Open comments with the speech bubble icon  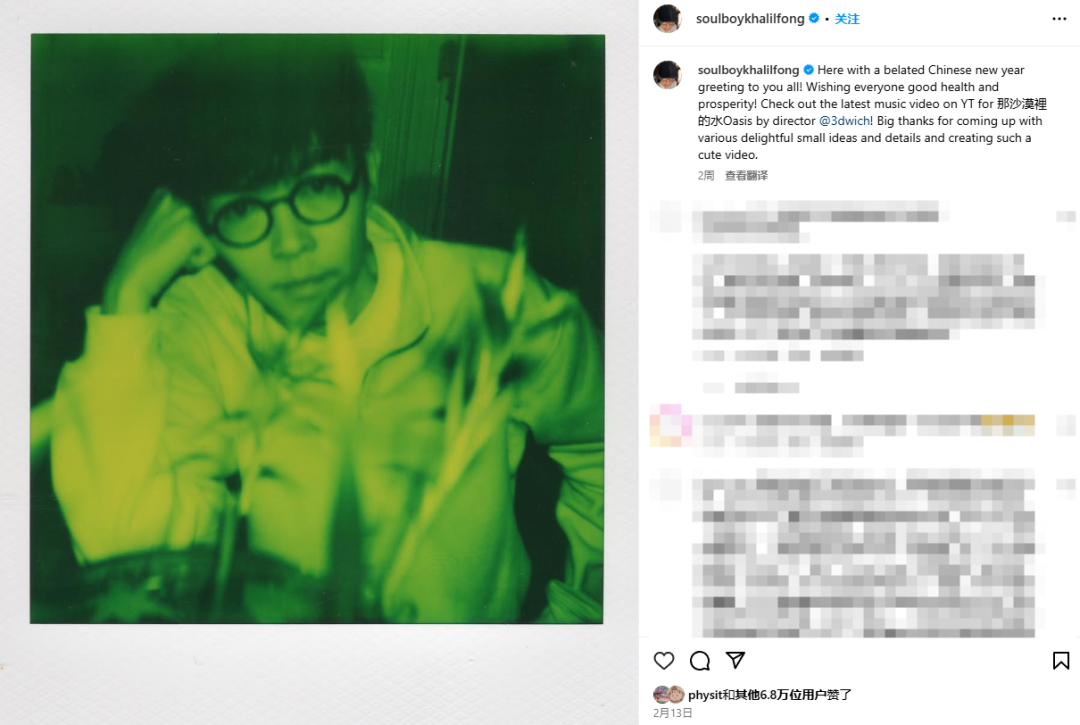tap(700, 660)
